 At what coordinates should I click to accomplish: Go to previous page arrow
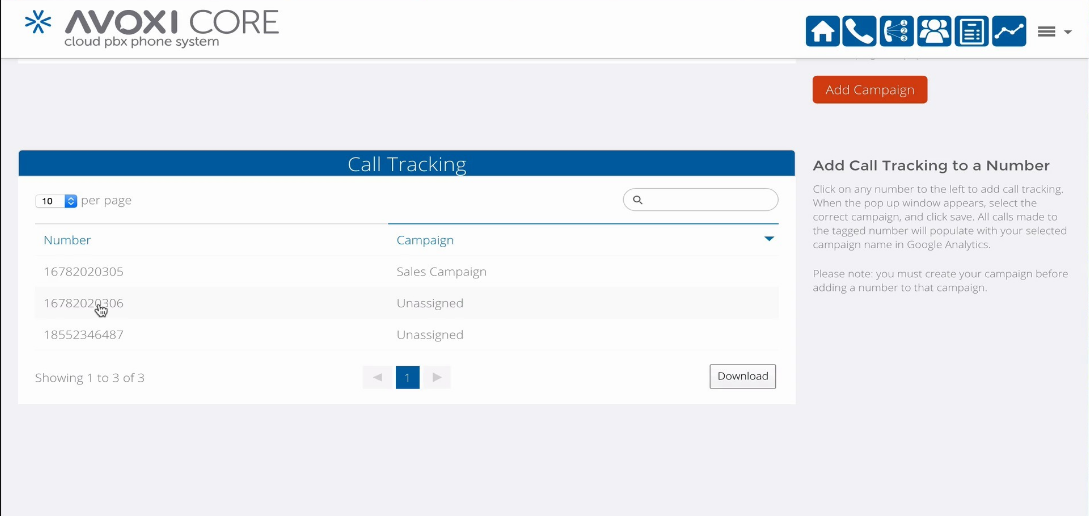click(x=377, y=377)
